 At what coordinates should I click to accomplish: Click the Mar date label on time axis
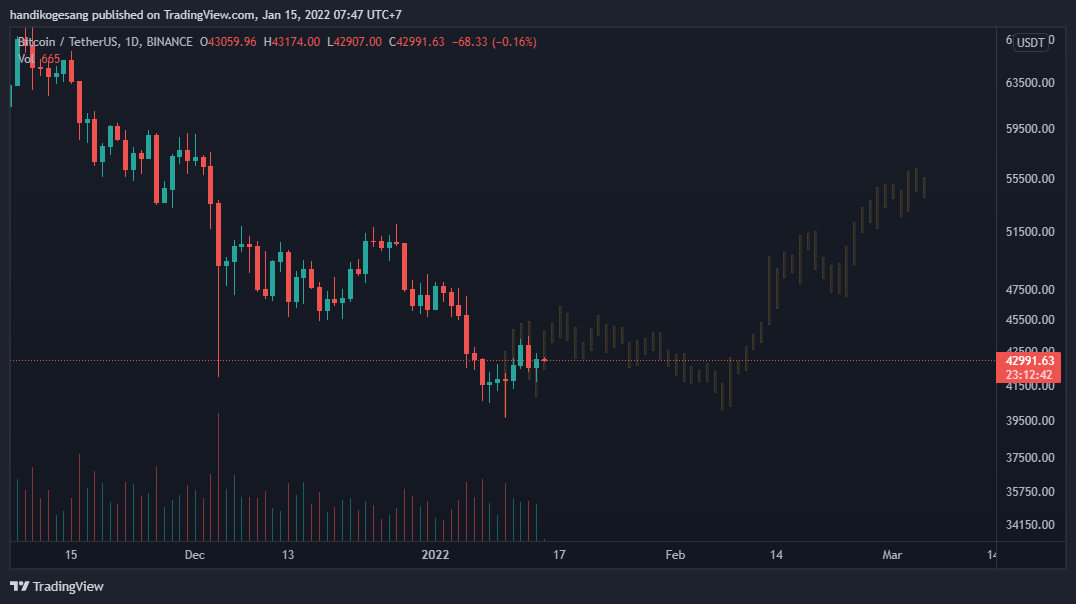[x=892, y=555]
